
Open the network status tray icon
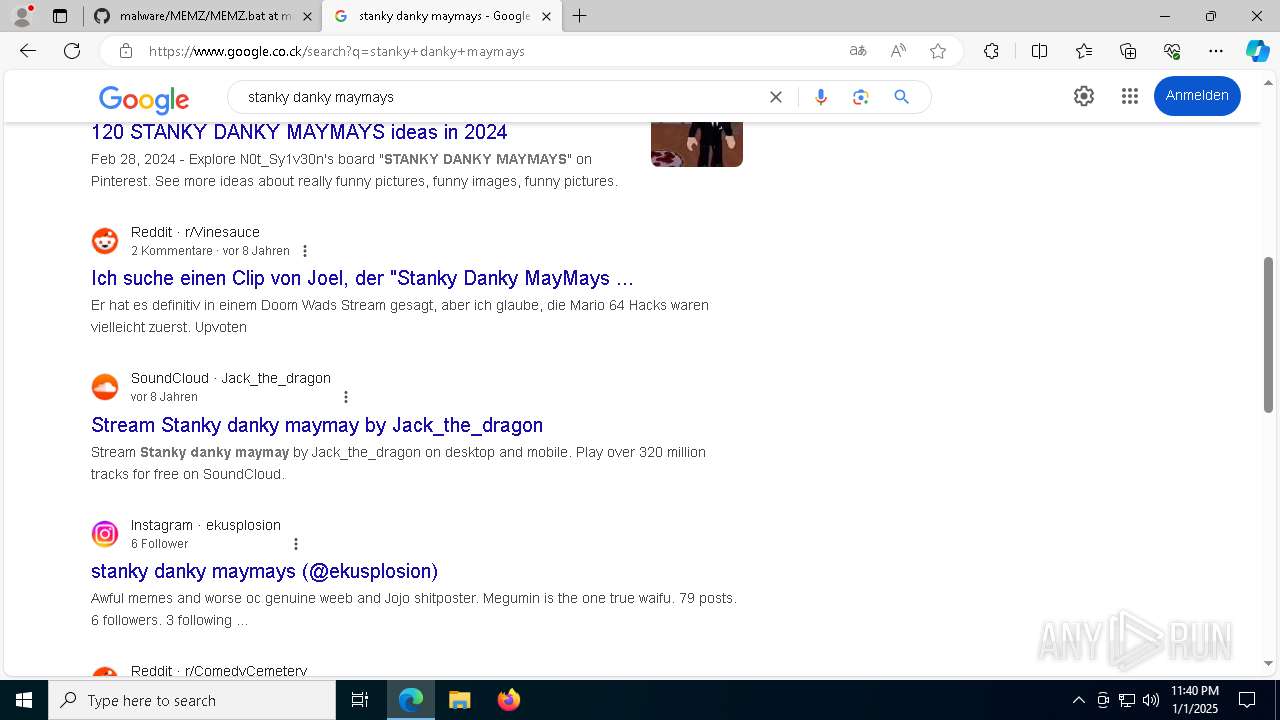pyautogui.click(x=1127, y=700)
